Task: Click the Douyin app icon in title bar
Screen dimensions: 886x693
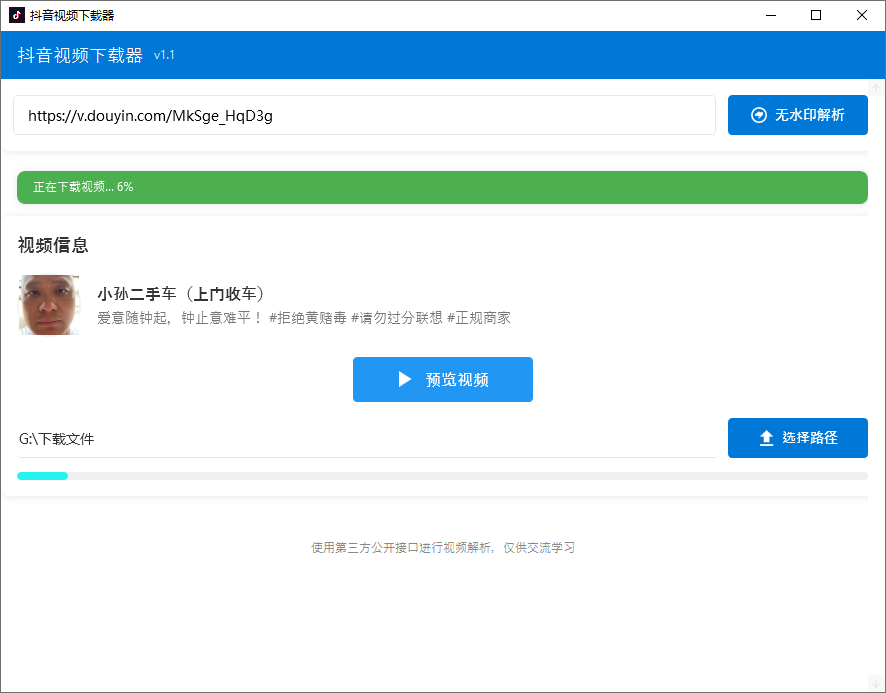Action: [16, 15]
